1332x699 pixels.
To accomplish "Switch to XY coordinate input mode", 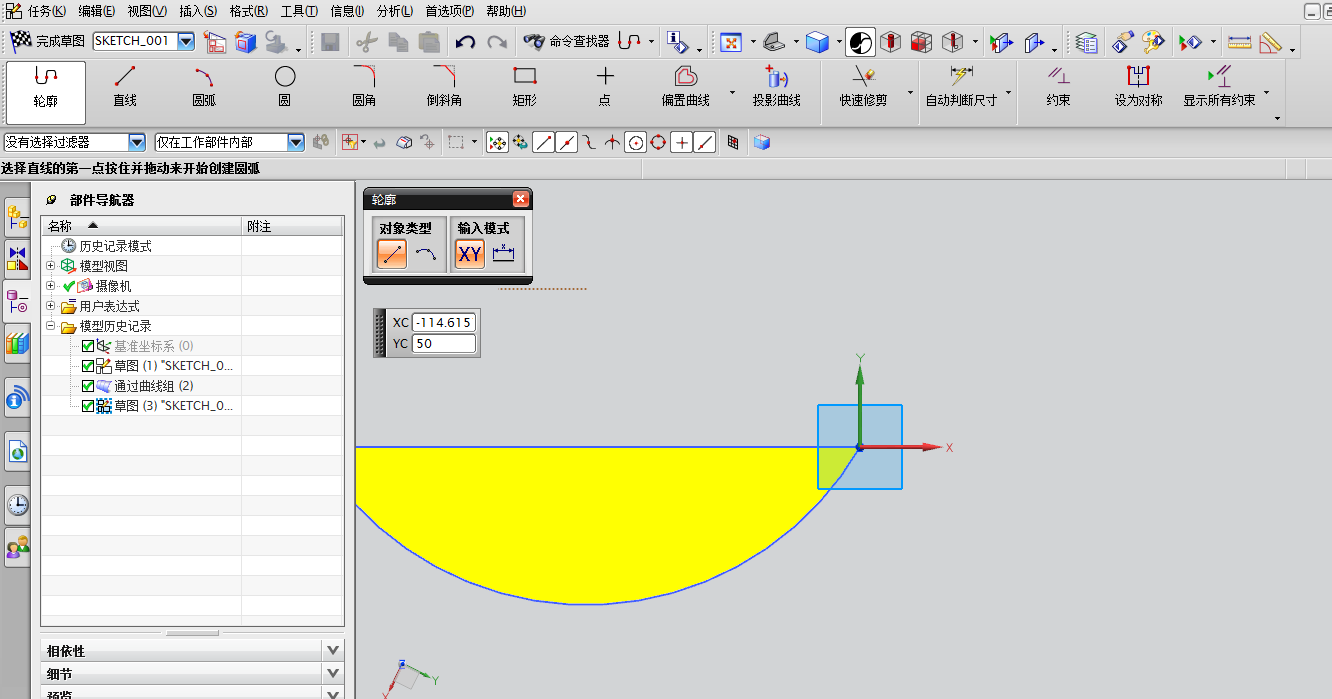I will [x=470, y=255].
